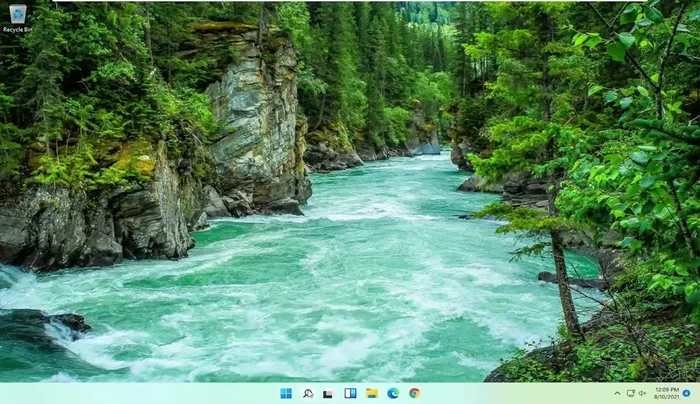Click the Recycle Bin text label
Screen dimensions: 700x404
click(x=17, y=30)
